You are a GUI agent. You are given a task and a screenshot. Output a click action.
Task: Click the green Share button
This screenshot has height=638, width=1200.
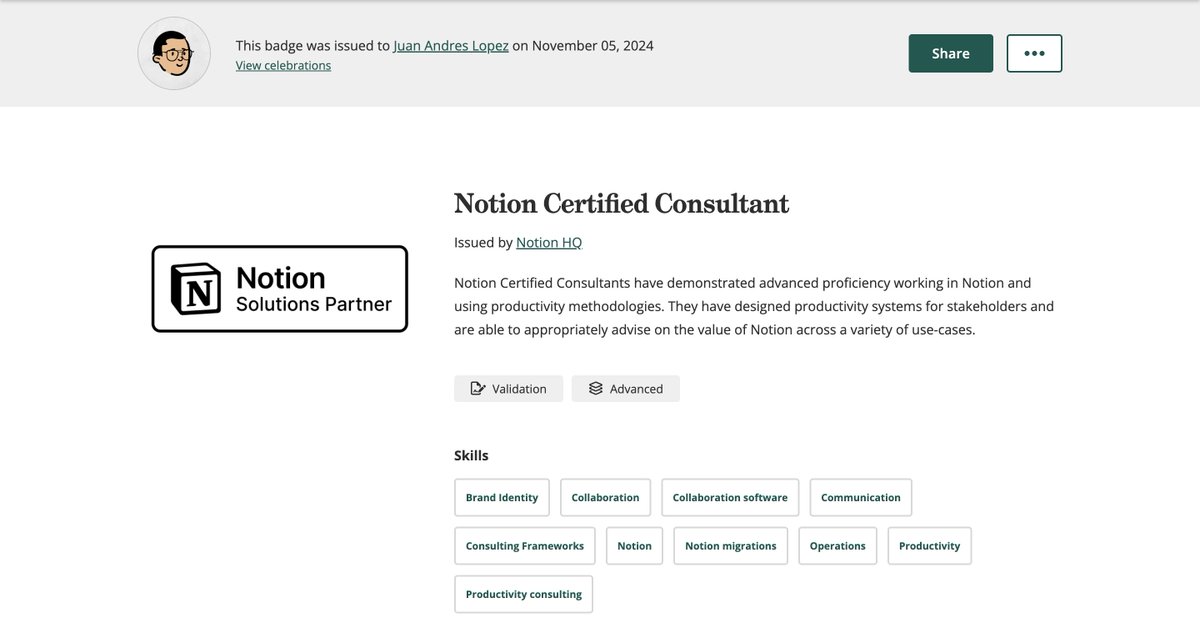point(950,53)
